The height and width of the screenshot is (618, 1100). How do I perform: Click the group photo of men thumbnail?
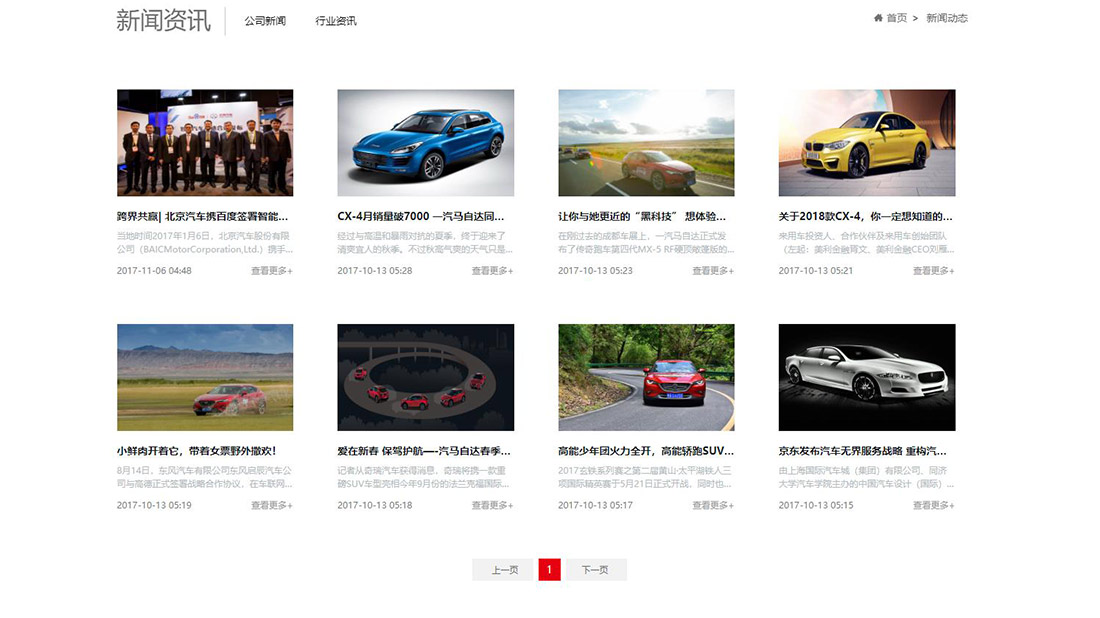click(x=205, y=143)
